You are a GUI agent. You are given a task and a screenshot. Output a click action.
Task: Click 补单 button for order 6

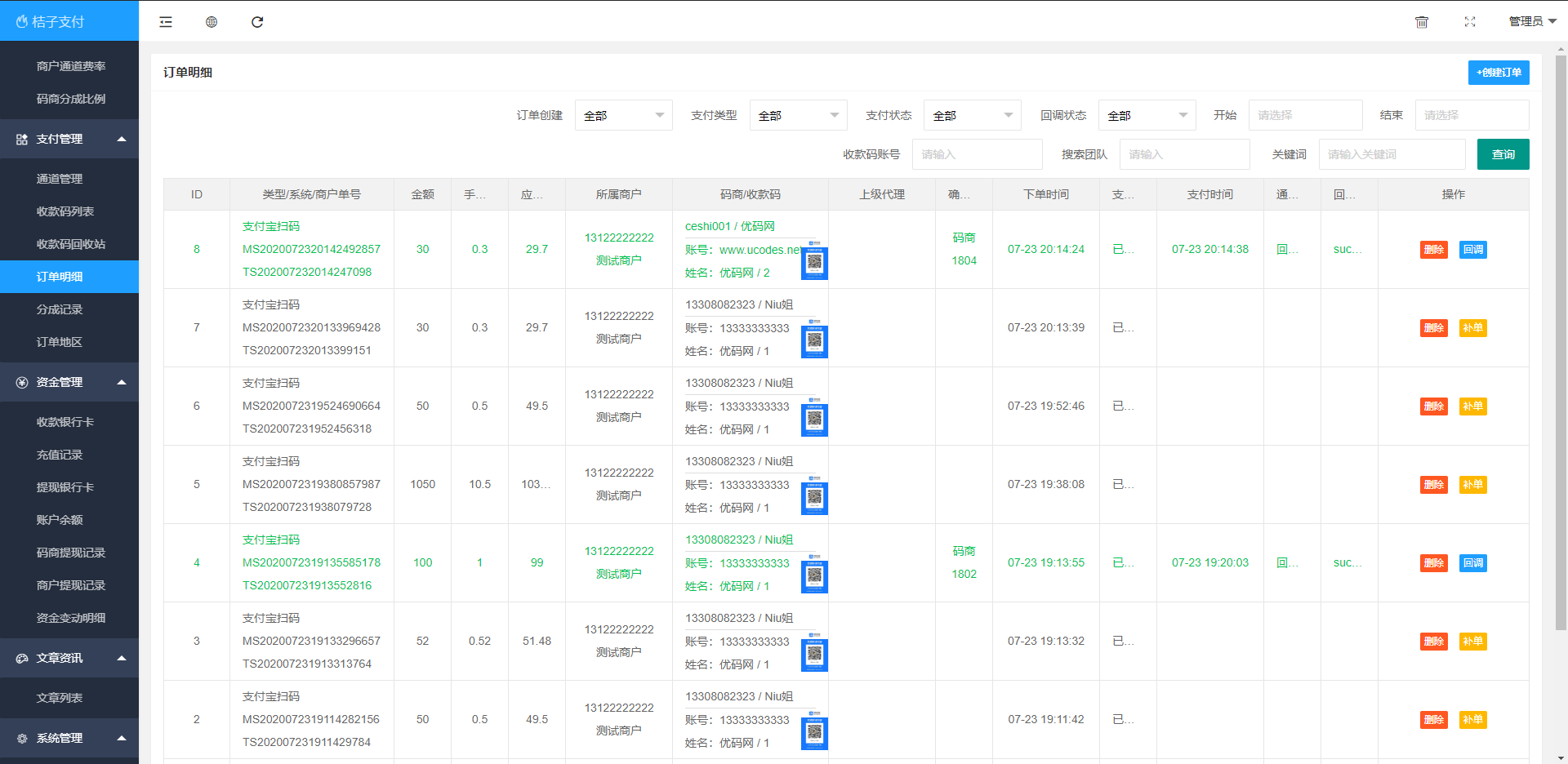(x=1472, y=406)
